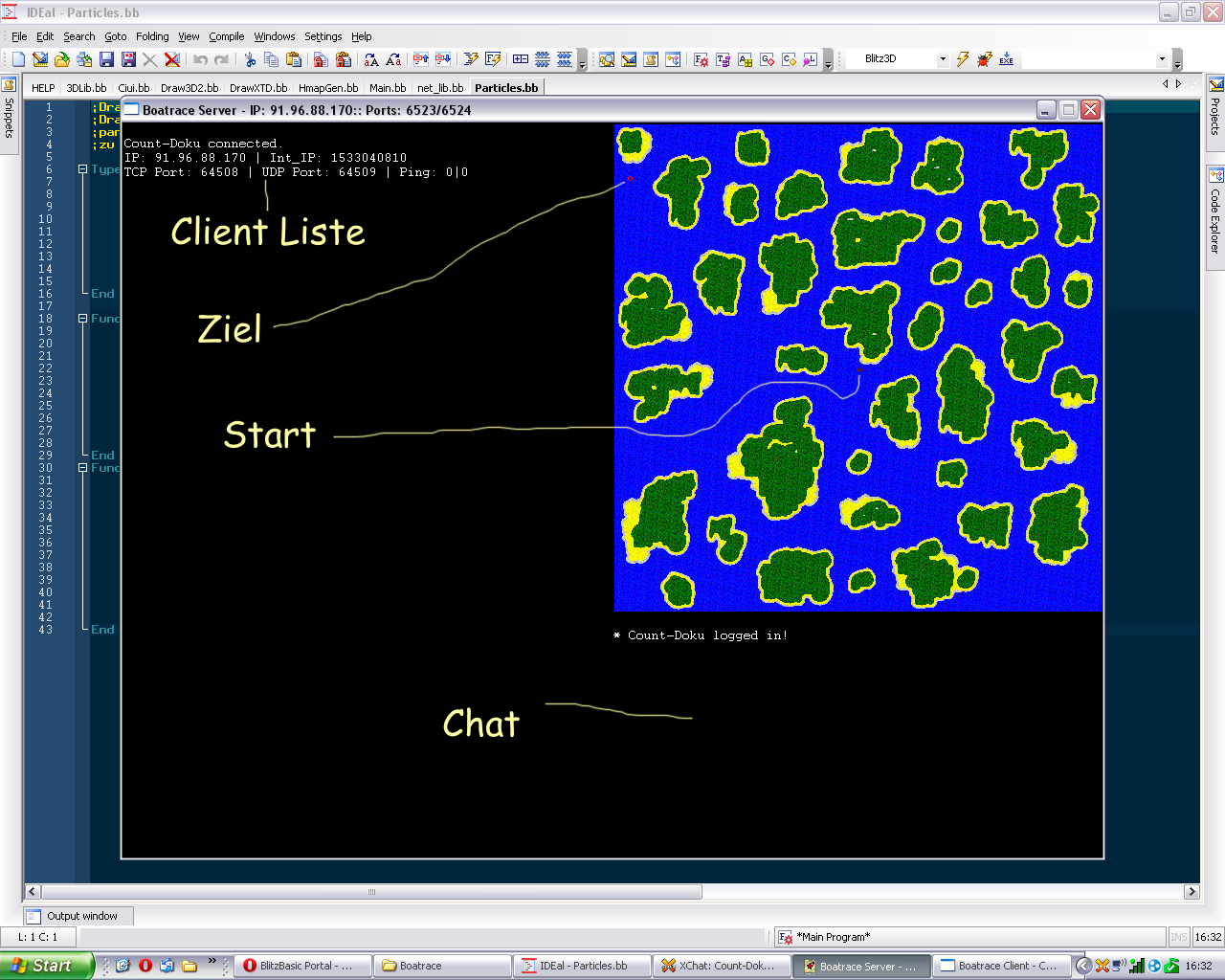Click the Build EXE icon
This screenshot has height=980, width=1225.
[x=1006, y=59]
